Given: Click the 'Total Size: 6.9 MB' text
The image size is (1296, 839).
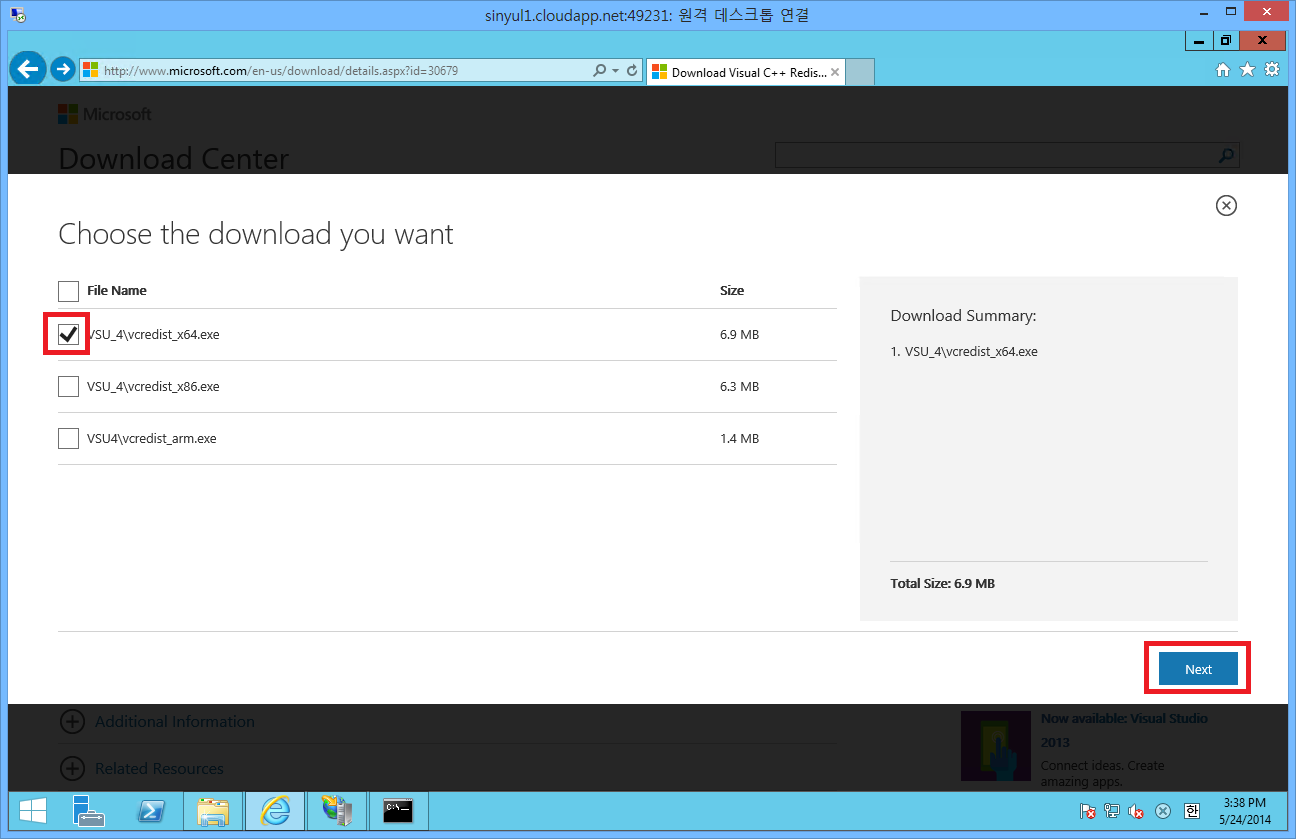Looking at the screenshot, I should [943, 583].
